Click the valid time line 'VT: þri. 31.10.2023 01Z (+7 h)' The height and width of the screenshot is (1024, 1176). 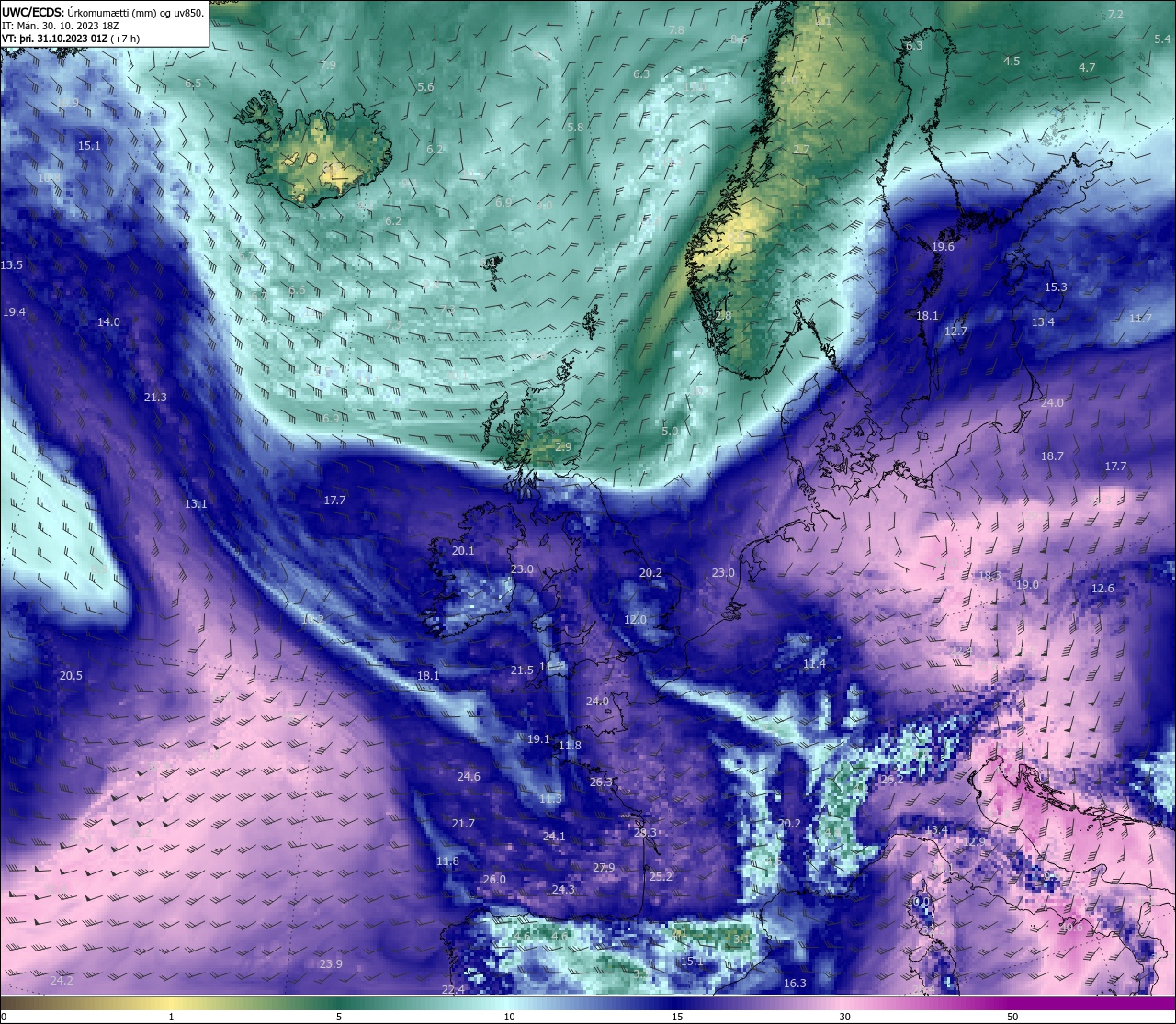[x=71, y=39]
